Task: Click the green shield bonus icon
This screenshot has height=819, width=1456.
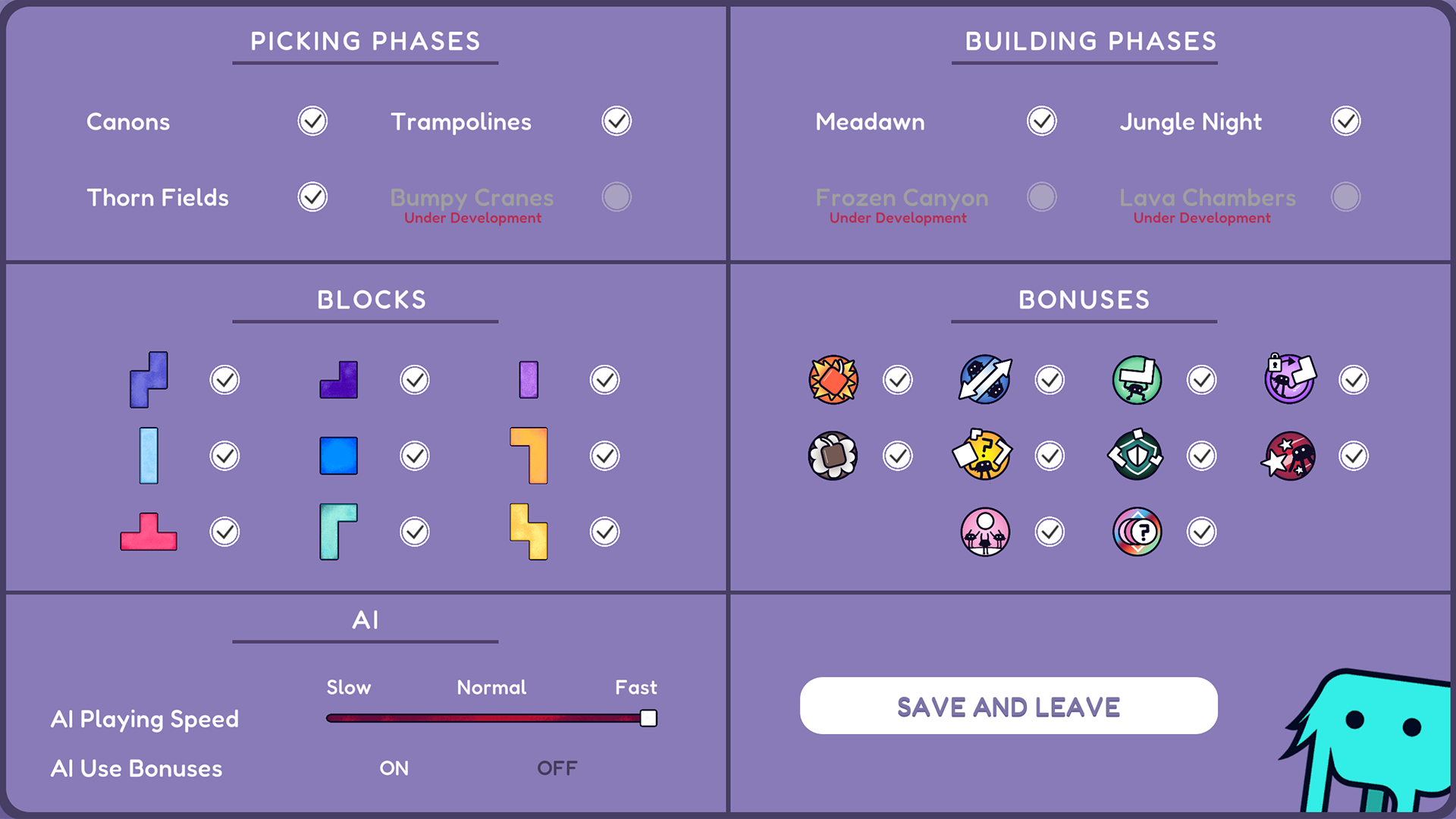Action: [1136, 456]
